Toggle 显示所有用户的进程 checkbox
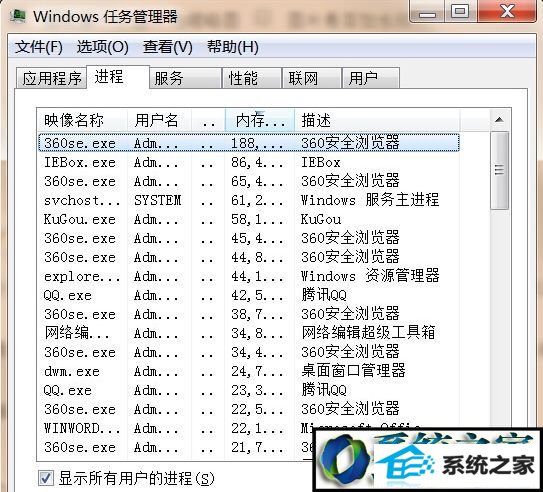The width and height of the screenshot is (543, 492). point(46,478)
